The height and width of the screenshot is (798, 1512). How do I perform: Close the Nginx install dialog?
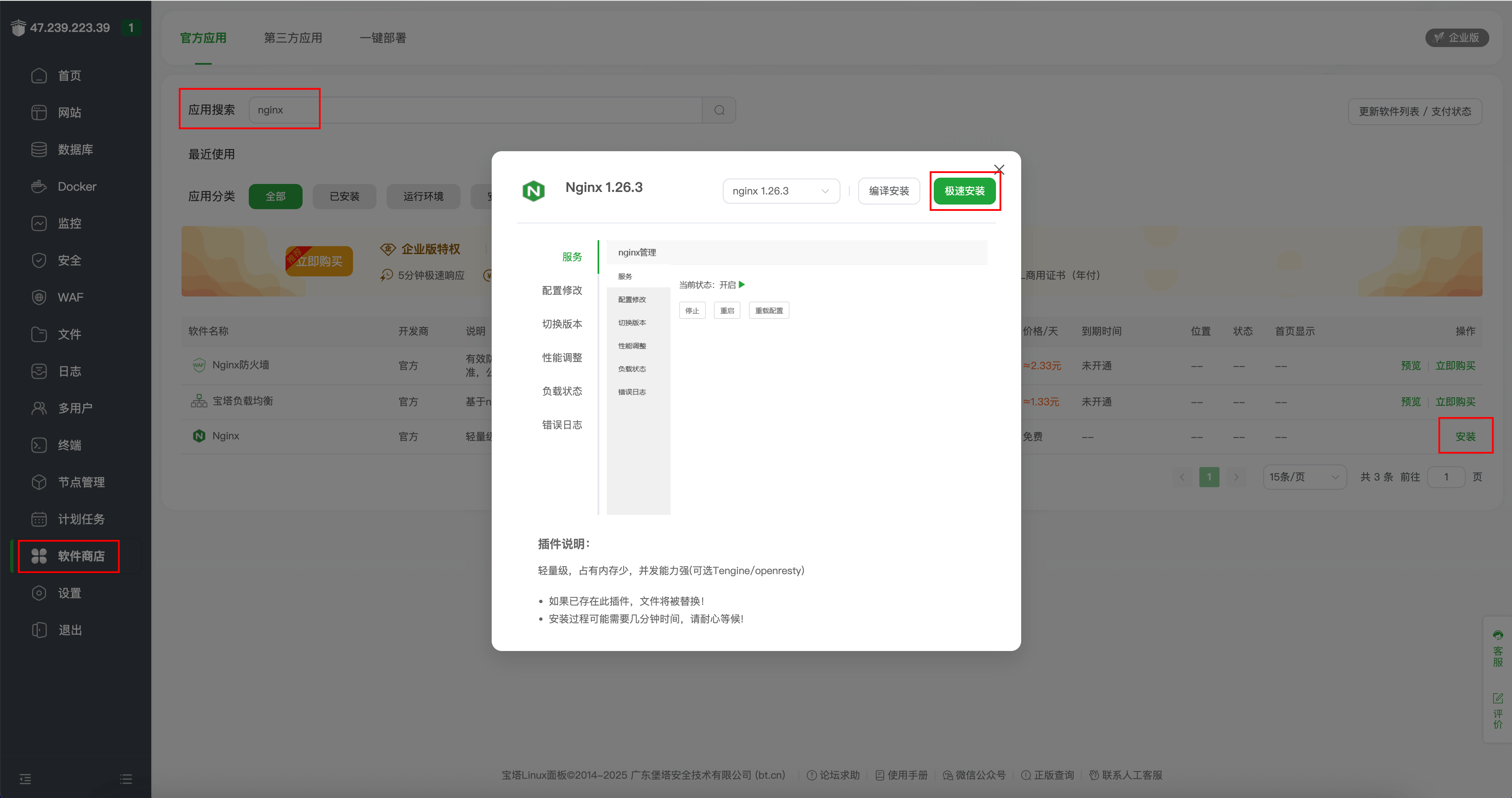(x=999, y=170)
